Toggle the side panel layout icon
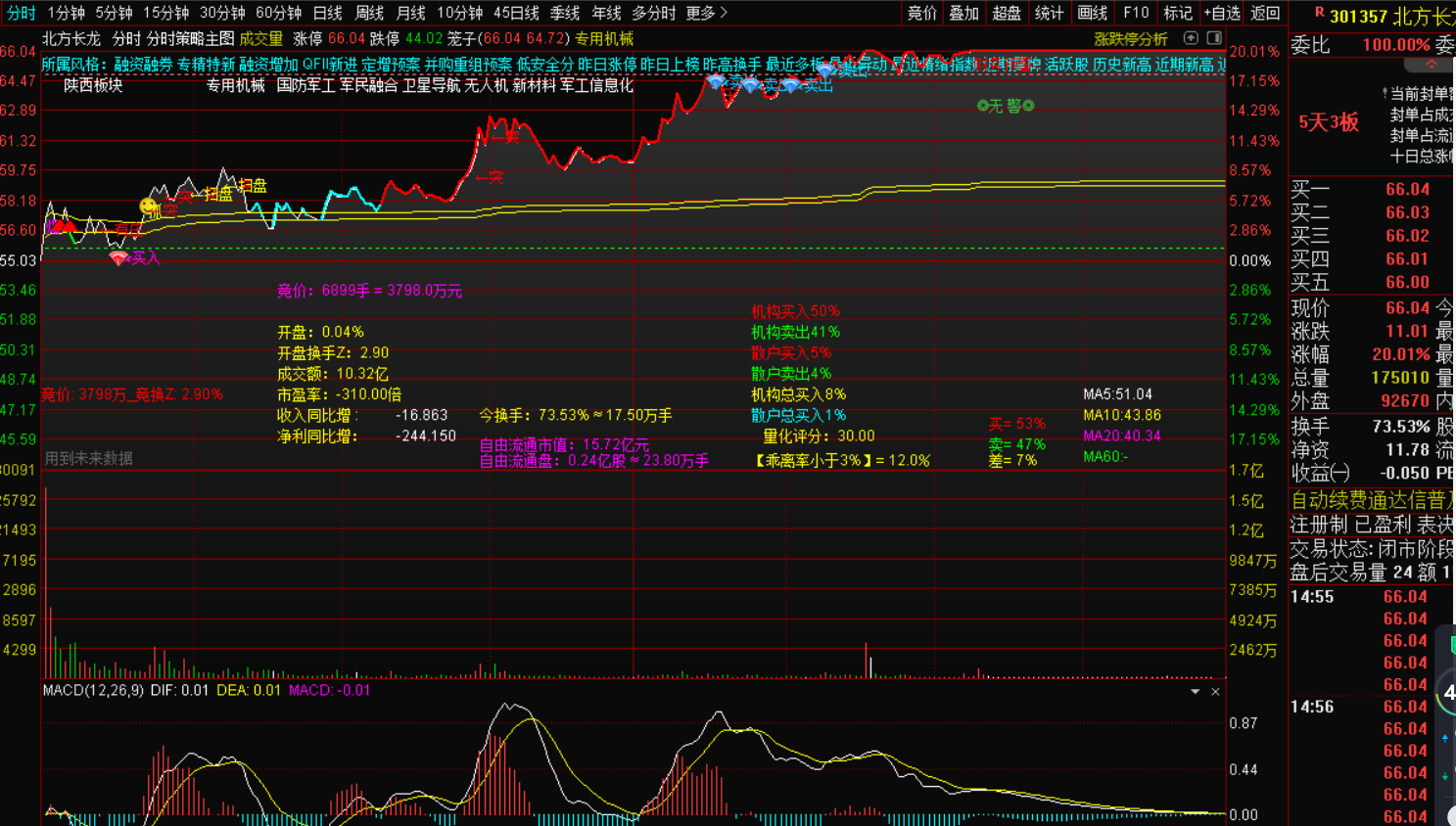The width and height of the screenshot is (1456, 826). 1214,38
